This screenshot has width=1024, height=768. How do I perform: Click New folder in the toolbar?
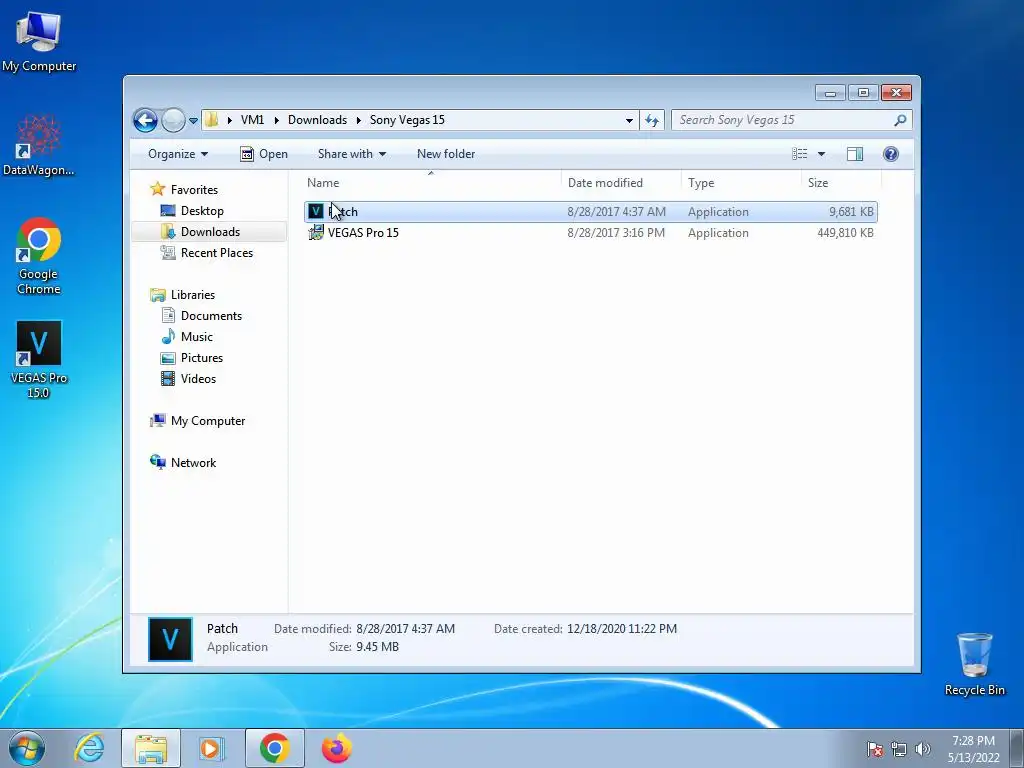[446, 154]
